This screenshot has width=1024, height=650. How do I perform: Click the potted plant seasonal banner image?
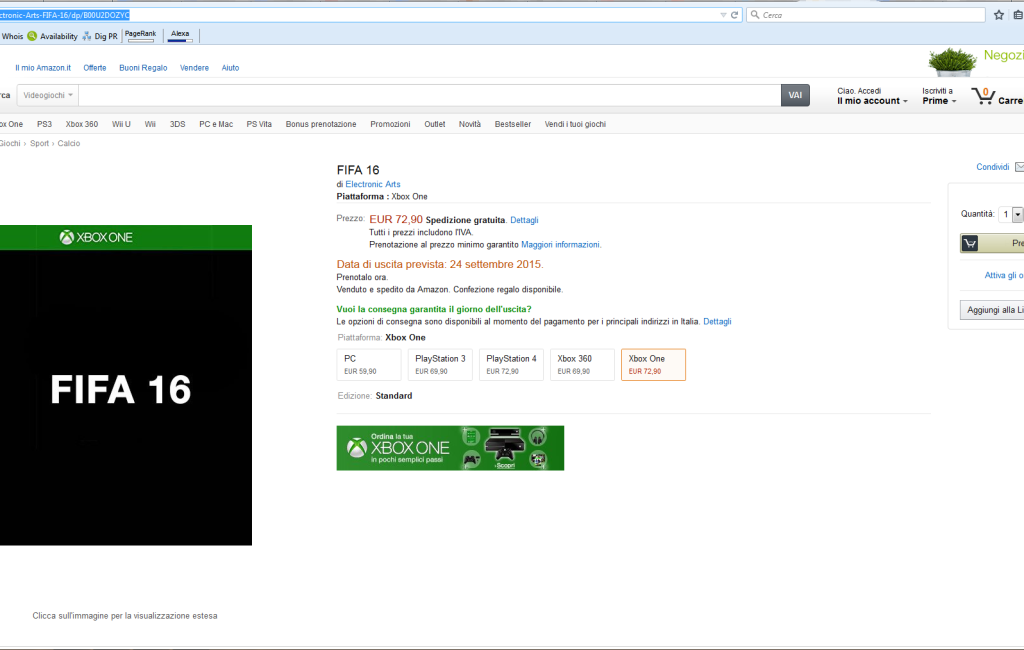952,62
